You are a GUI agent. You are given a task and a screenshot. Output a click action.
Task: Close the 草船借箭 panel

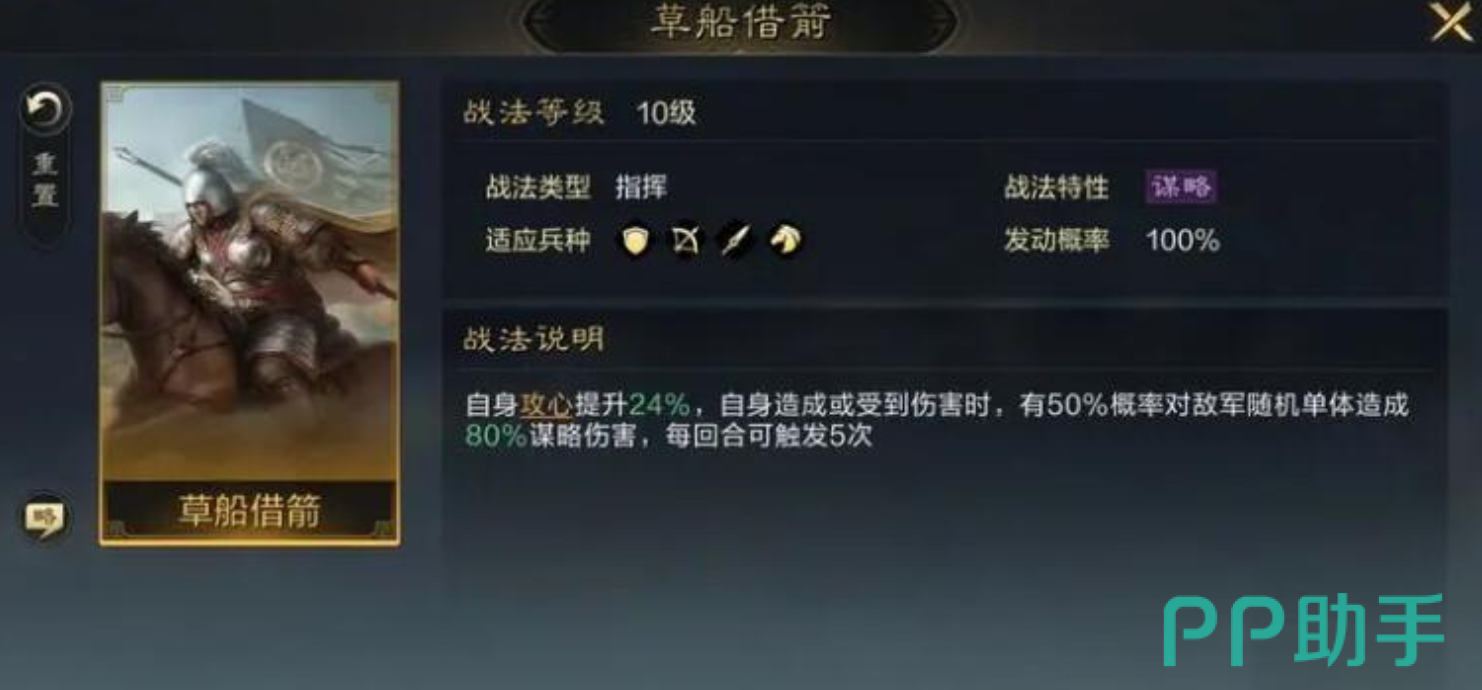(x=1451, y=22)
